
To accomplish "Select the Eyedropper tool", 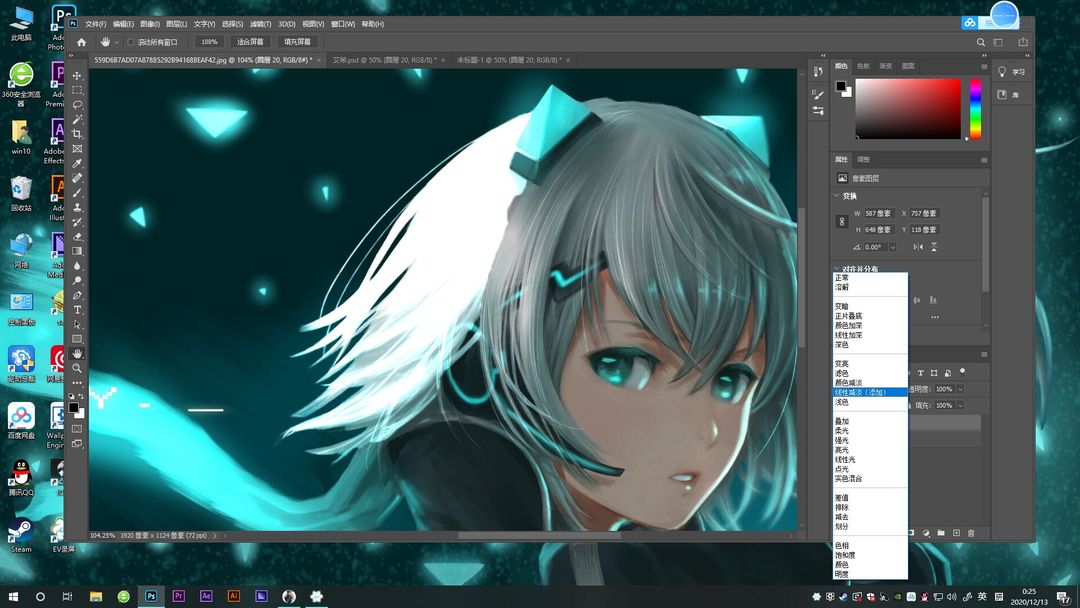I will tap(77, 164).
